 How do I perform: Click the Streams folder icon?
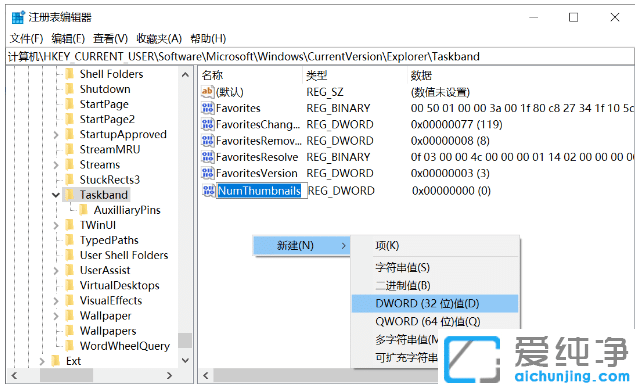(70, 164)
